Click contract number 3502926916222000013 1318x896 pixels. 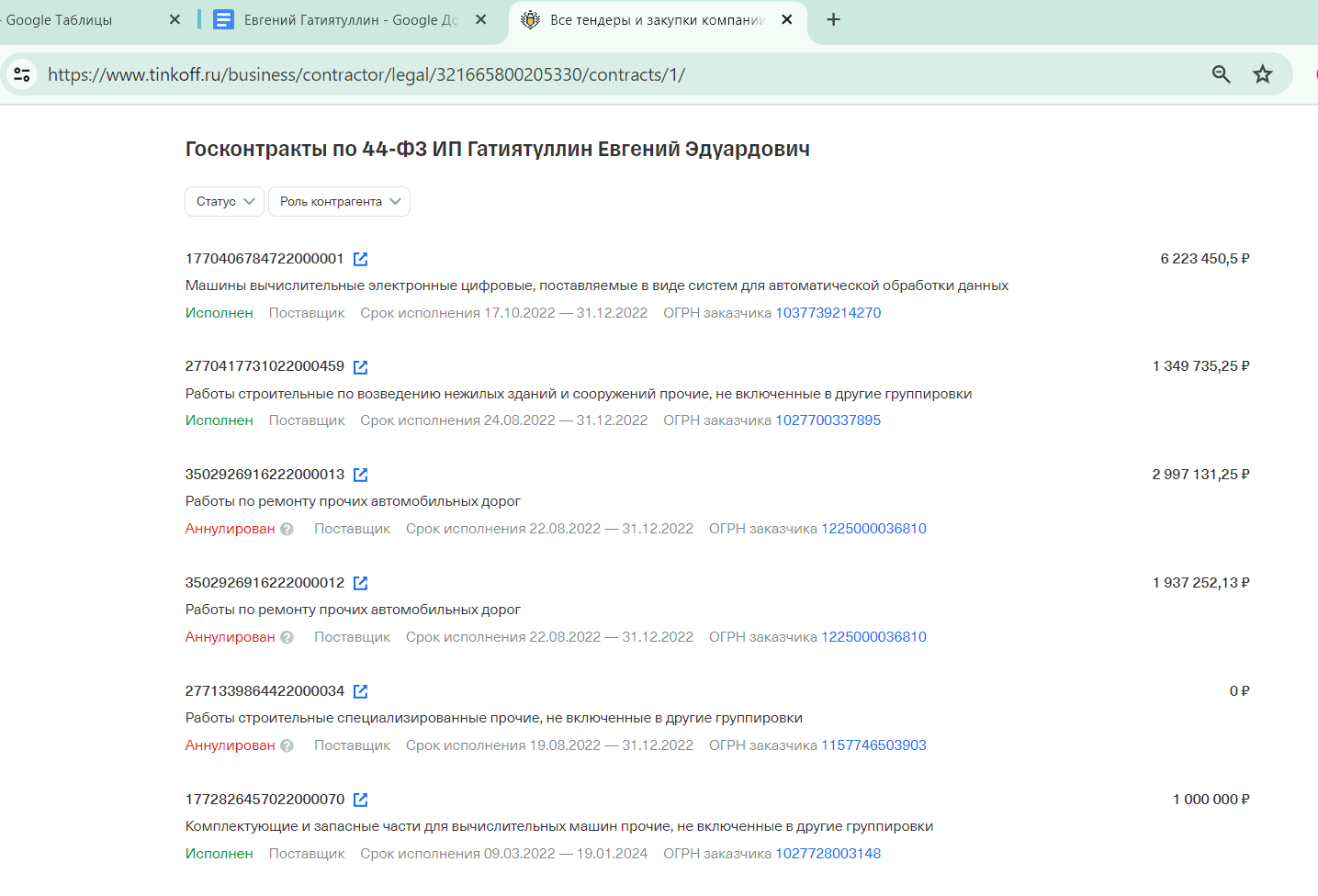click(265, 475)
